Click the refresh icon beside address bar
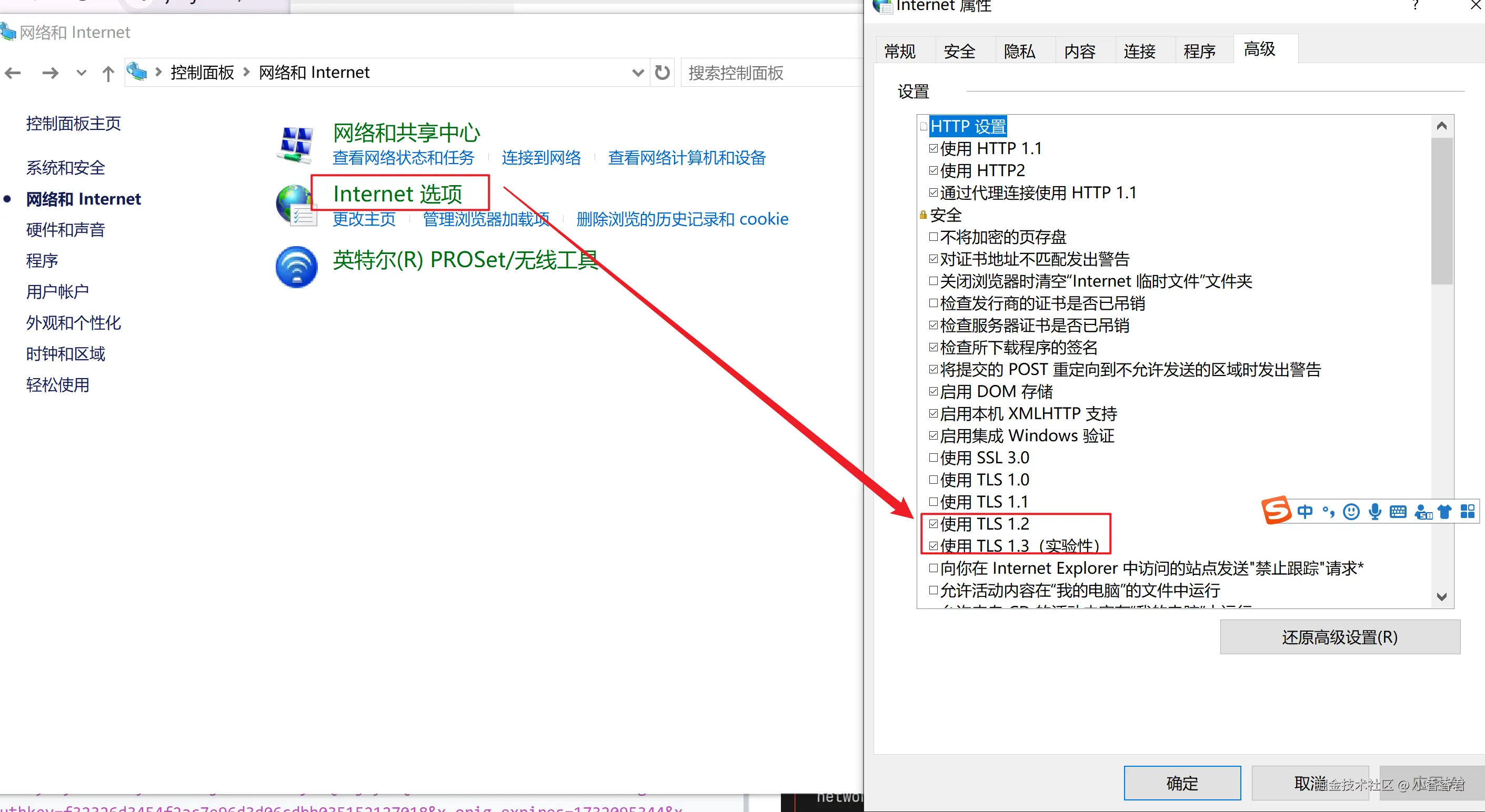Viewport: 1485px width, 812px height. click(663, 73)
